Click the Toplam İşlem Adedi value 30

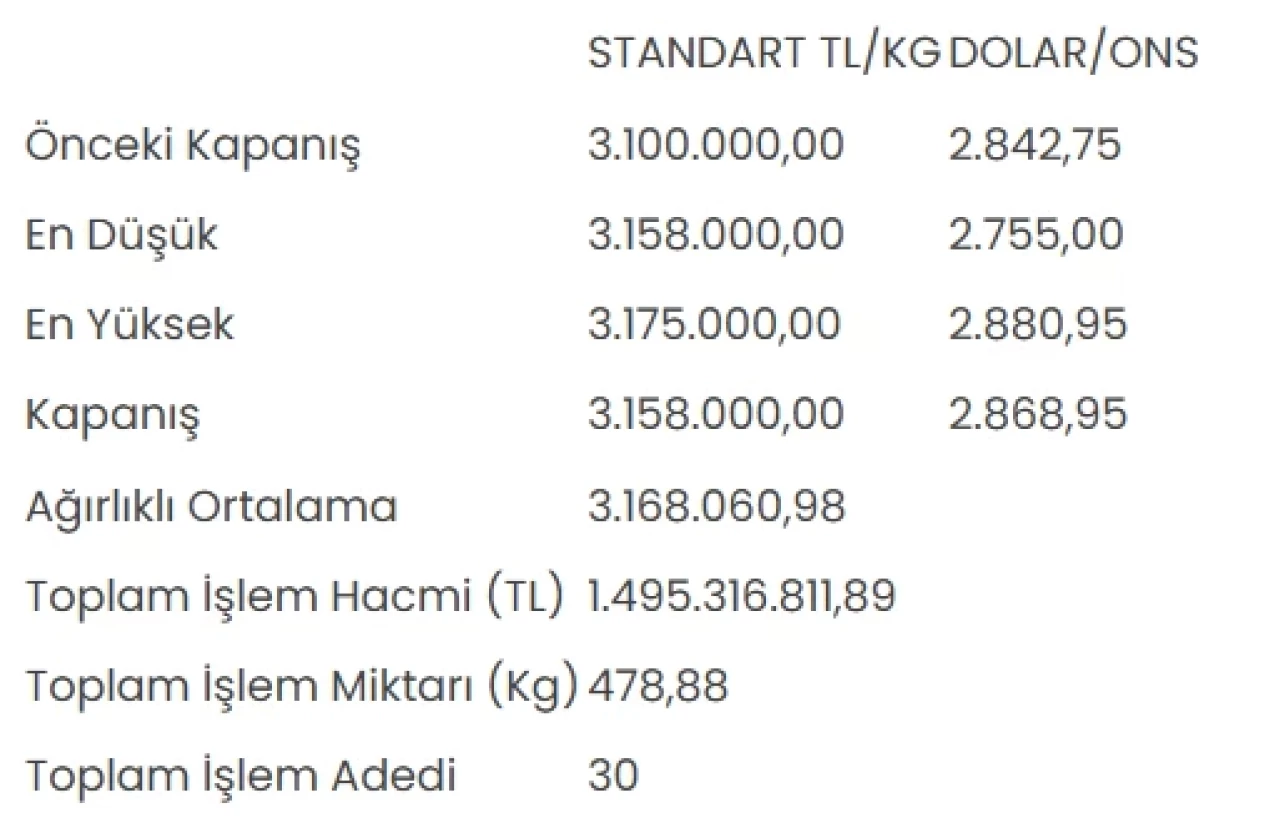613,776
